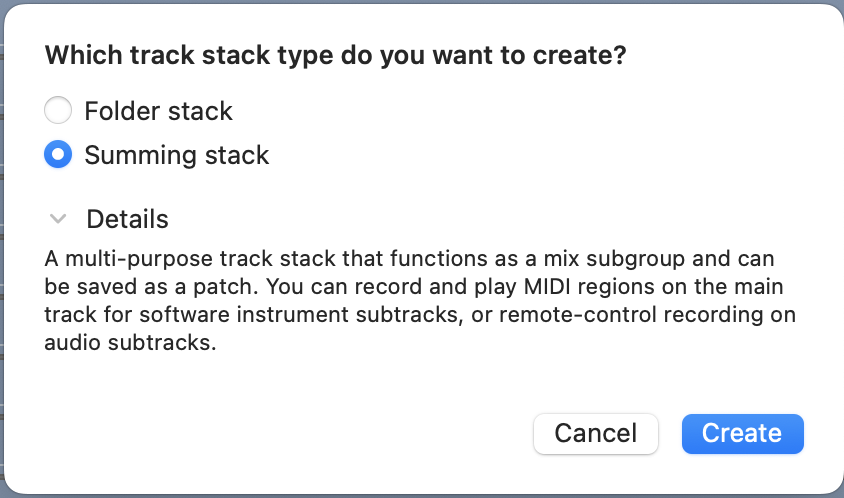The width and height of the screenshot is (844, 498).
Task: Click the filled blue dot beside Summing stack
Action: click(59, 155)
